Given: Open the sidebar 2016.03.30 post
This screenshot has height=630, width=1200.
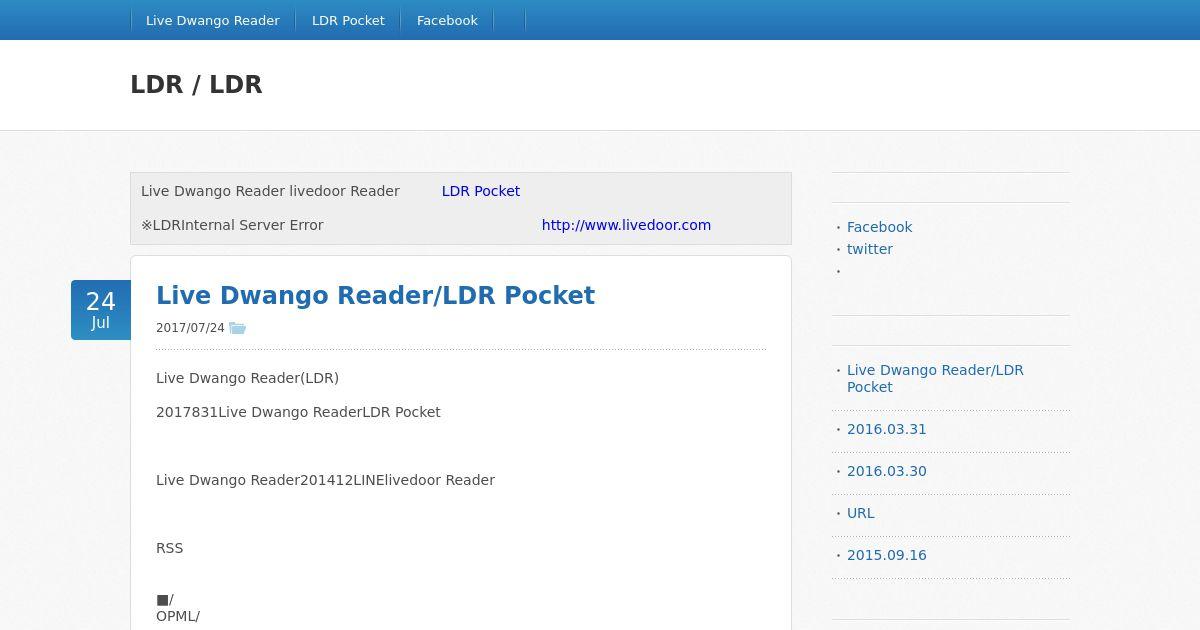Looking at the screenshot, I should [887, 471].
